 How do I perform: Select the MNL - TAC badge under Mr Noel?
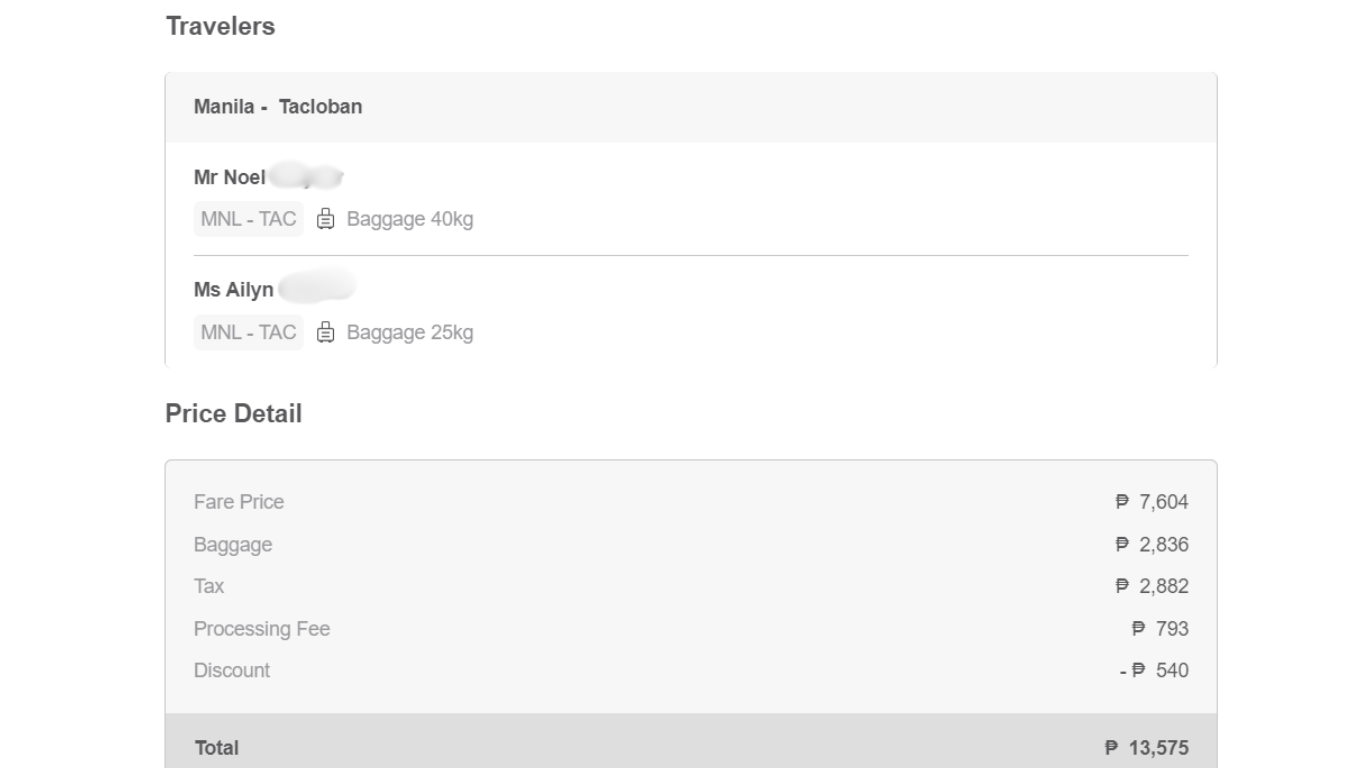(249, 219)
